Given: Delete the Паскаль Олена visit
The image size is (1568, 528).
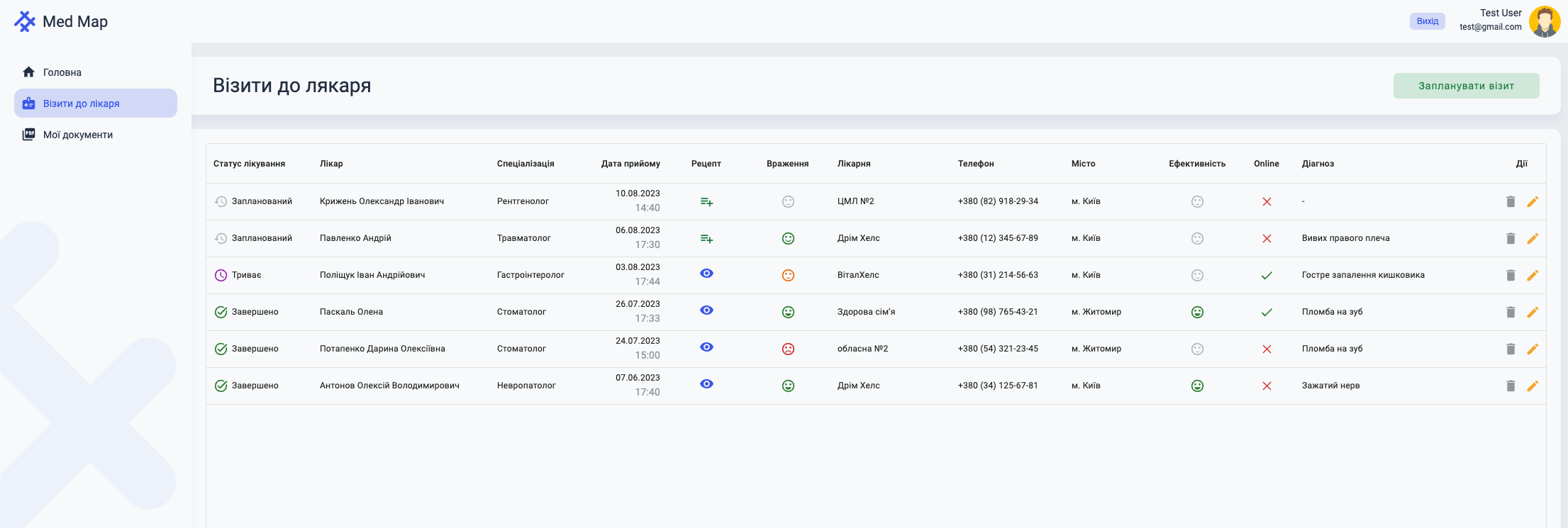Looking at the screenshot, I should pos(1511,312).
